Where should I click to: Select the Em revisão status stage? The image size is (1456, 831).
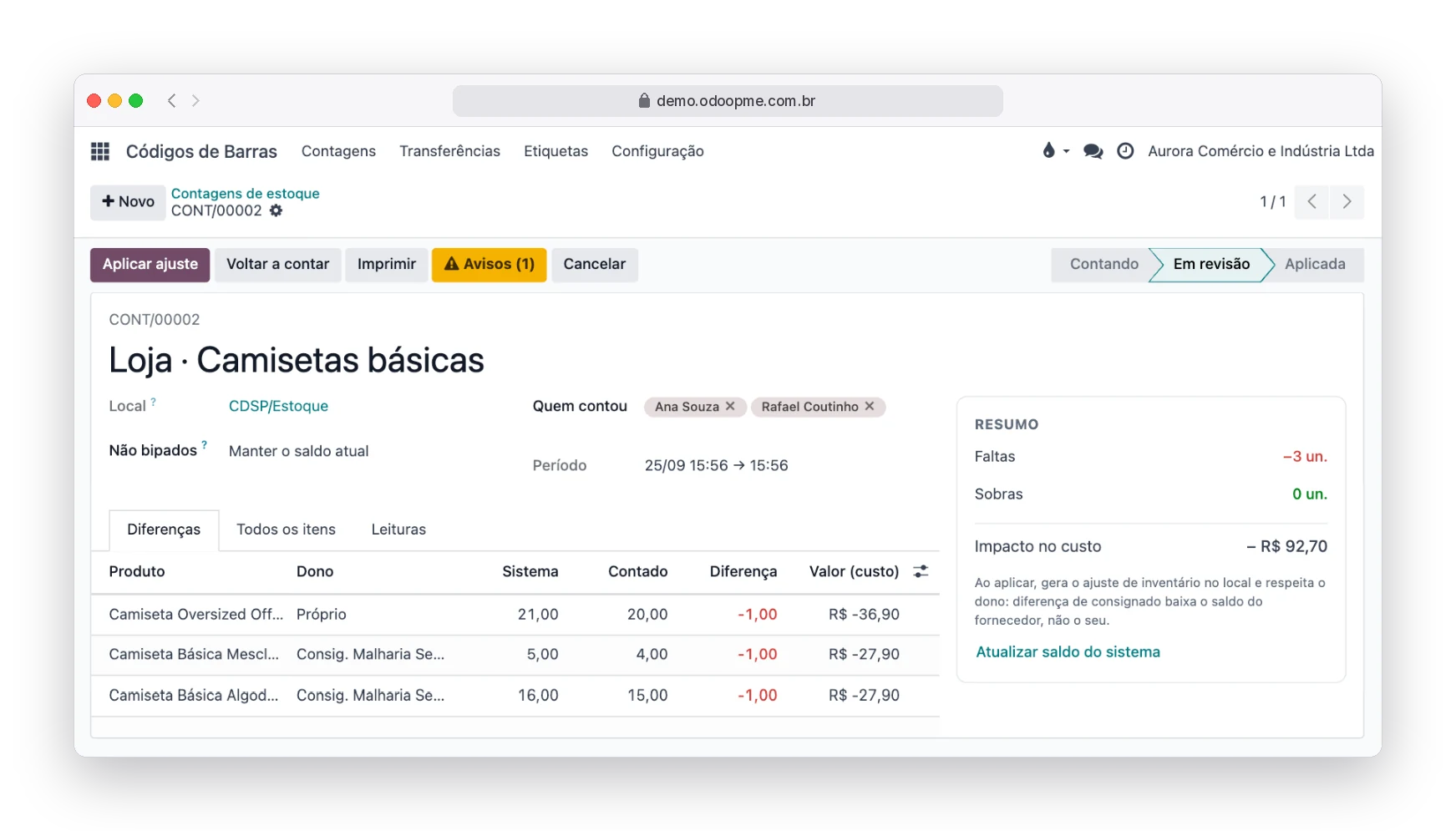[x=1211, y=265]
